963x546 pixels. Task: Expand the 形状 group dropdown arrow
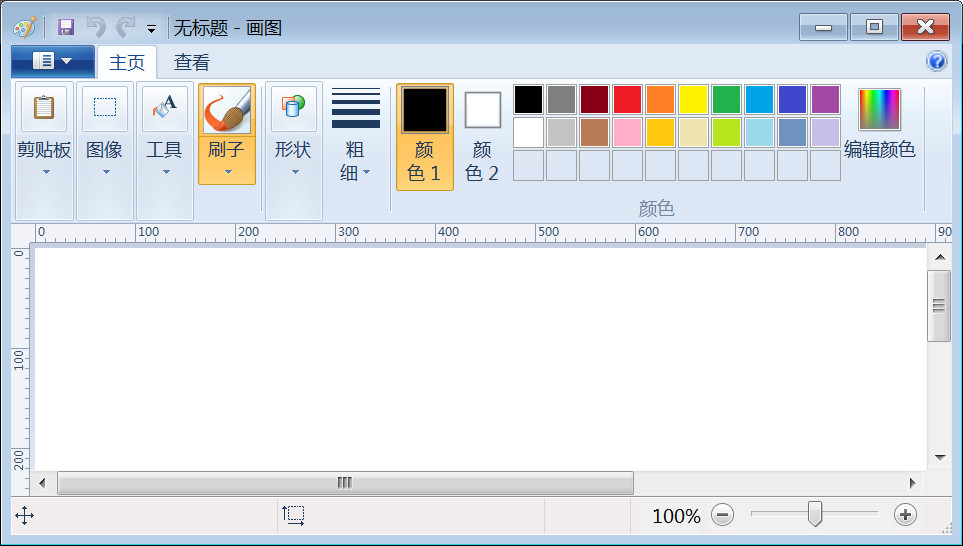[x=295, y=172]
